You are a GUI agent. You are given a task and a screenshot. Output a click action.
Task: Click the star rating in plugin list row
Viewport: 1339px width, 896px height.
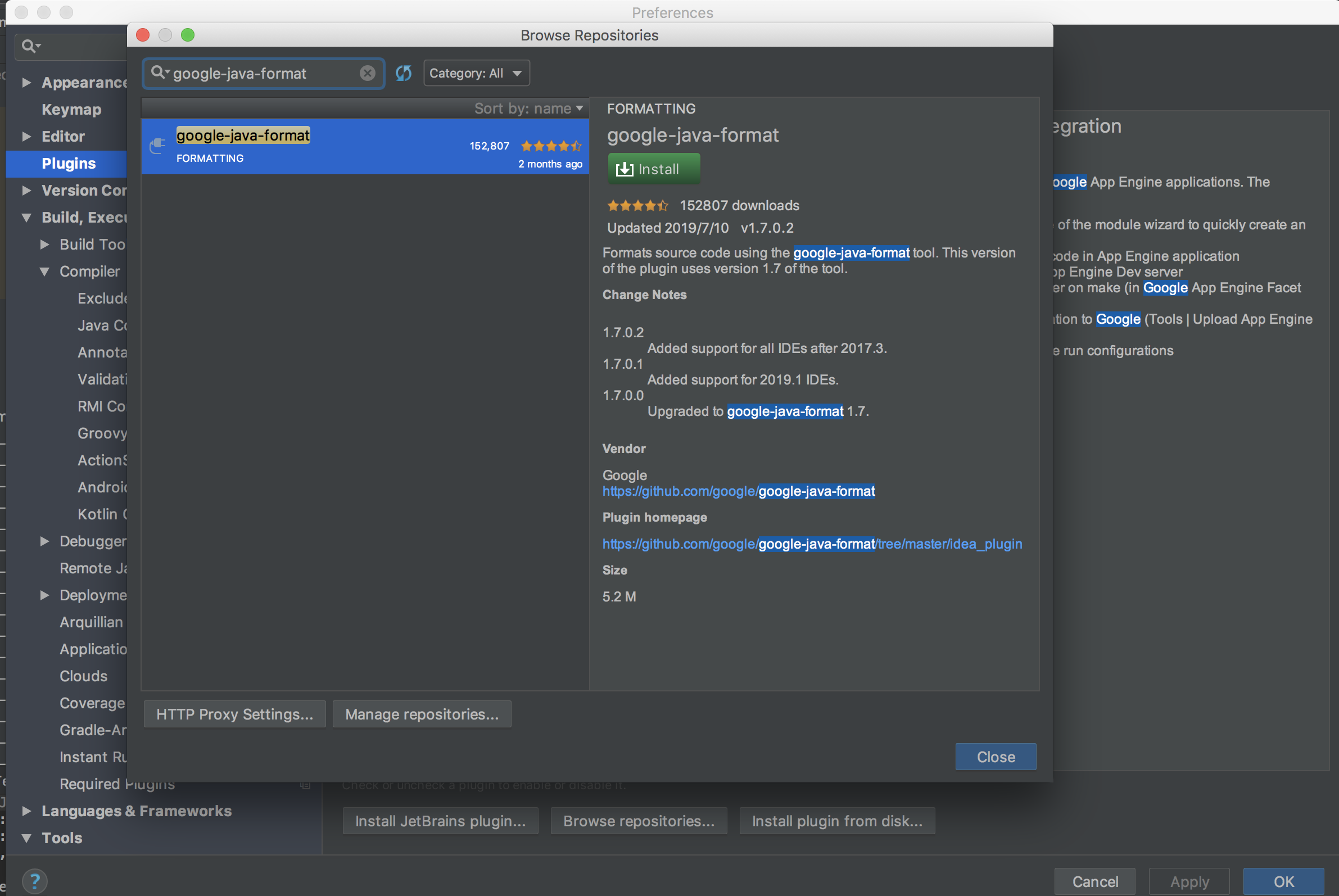tap(551, 146)
